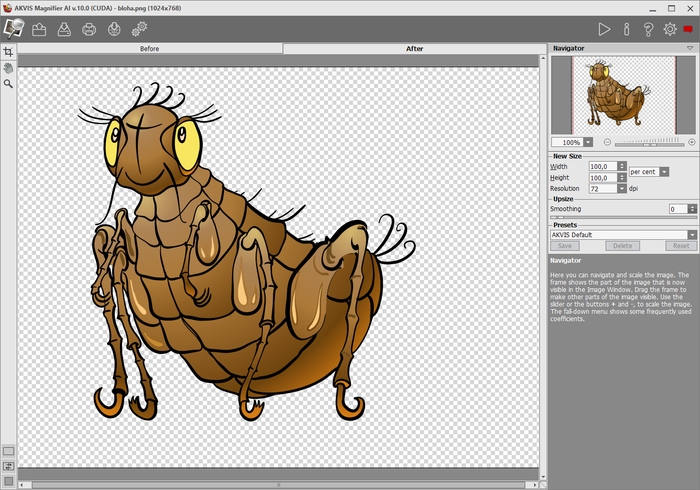Click the red notification icon
Screen dimensions: 700x490
[x=688, y=29]
